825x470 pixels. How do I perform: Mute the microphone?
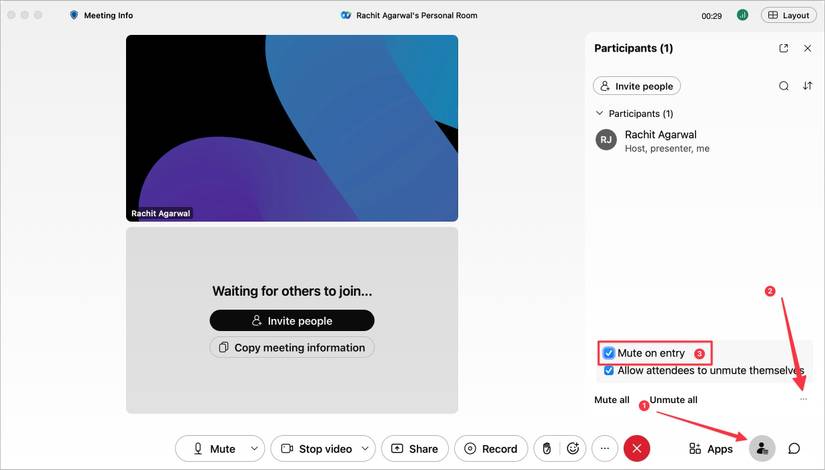(214, 449)
